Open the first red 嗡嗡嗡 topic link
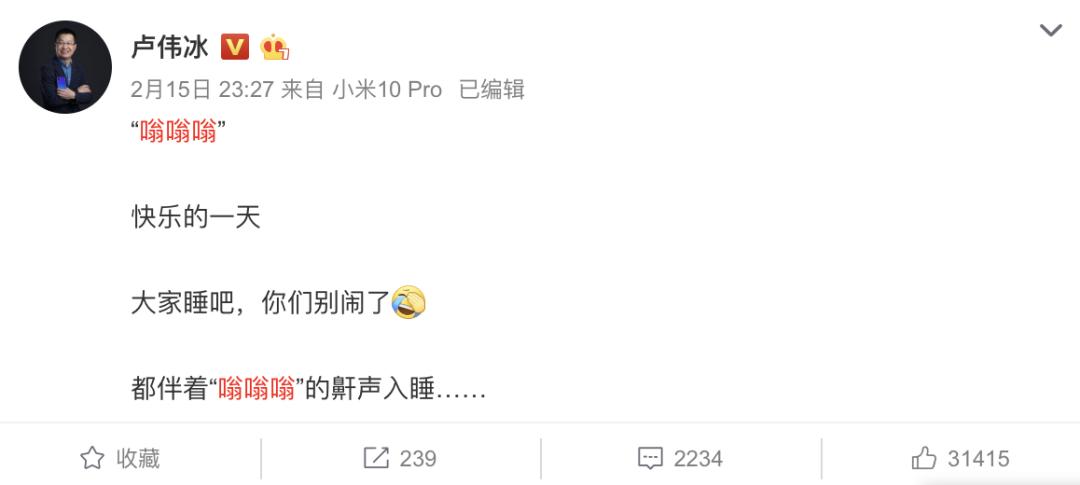Screen dimensions: 1080x485 tap(178, 131)
